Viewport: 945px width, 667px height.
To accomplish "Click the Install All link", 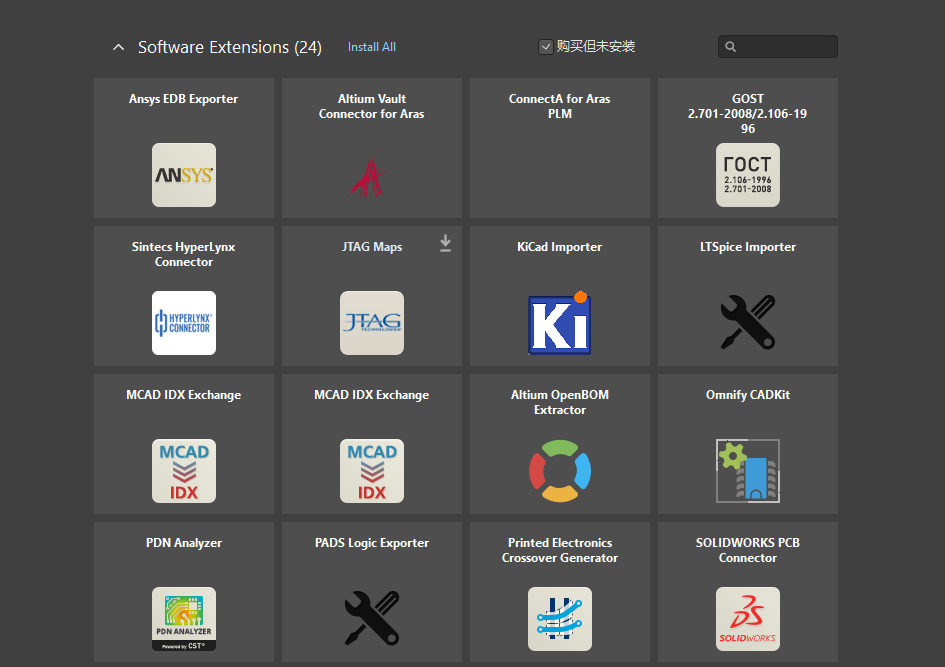I will pos(372,47).
